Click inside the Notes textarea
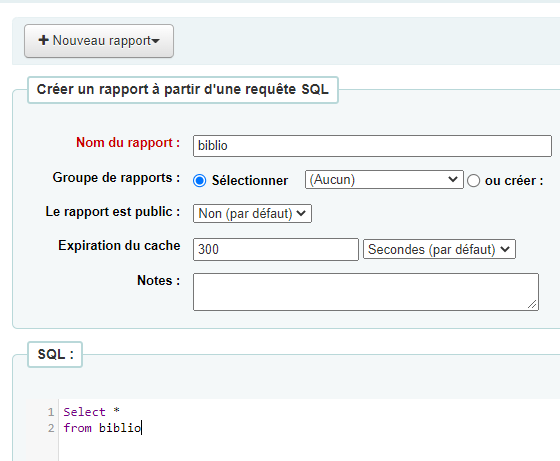Viewport: 560px width, 461px height. coord(366,292)
